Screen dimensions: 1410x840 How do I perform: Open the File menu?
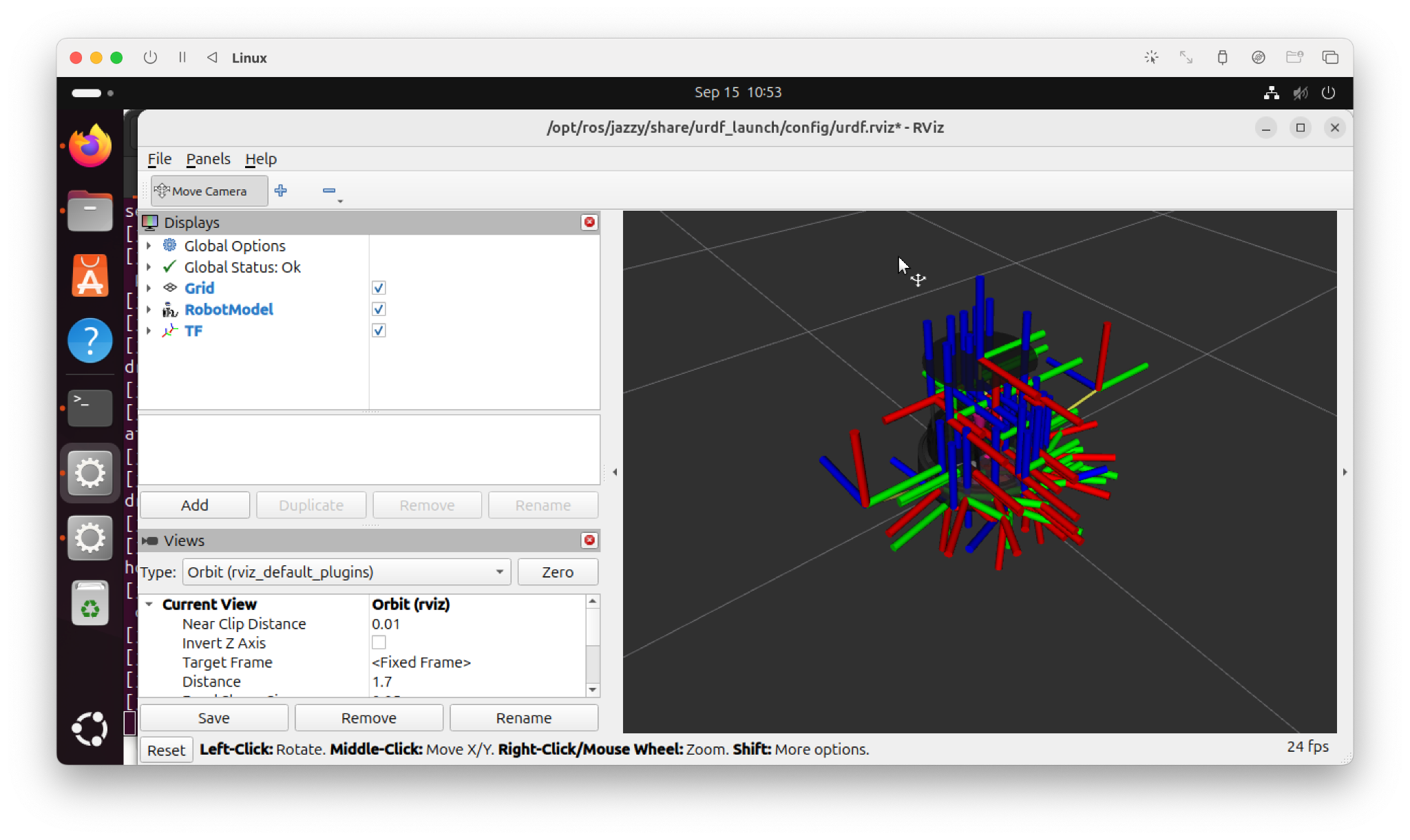(159, 158)
